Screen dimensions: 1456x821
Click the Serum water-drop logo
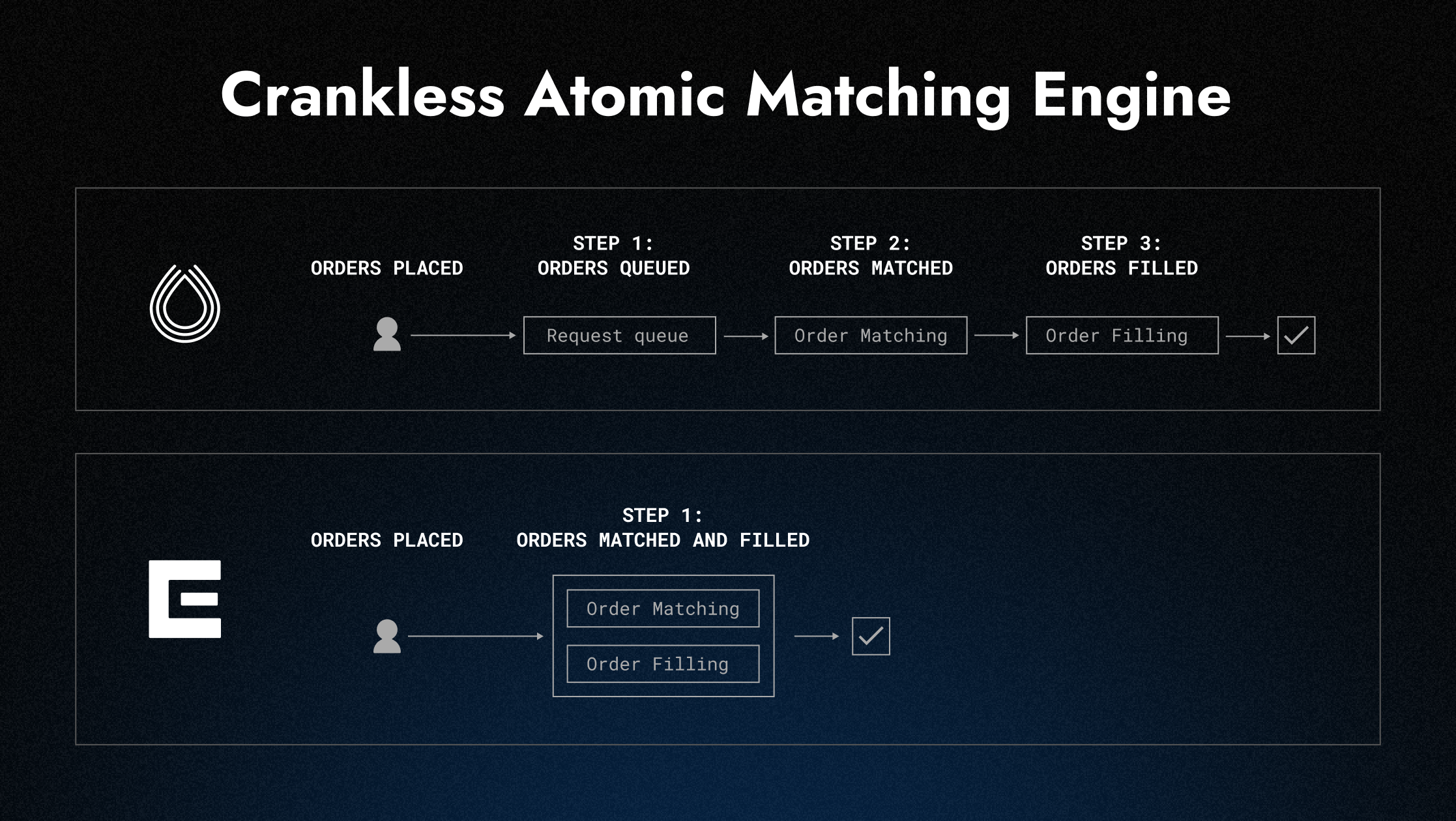coord(185,304)
